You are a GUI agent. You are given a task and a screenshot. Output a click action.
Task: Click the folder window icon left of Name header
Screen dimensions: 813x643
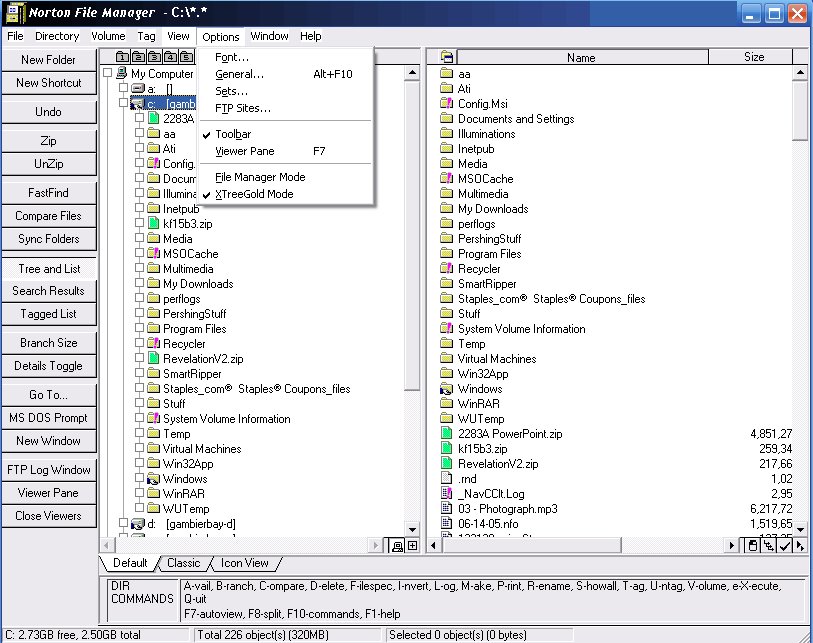[x=447, y=57]
